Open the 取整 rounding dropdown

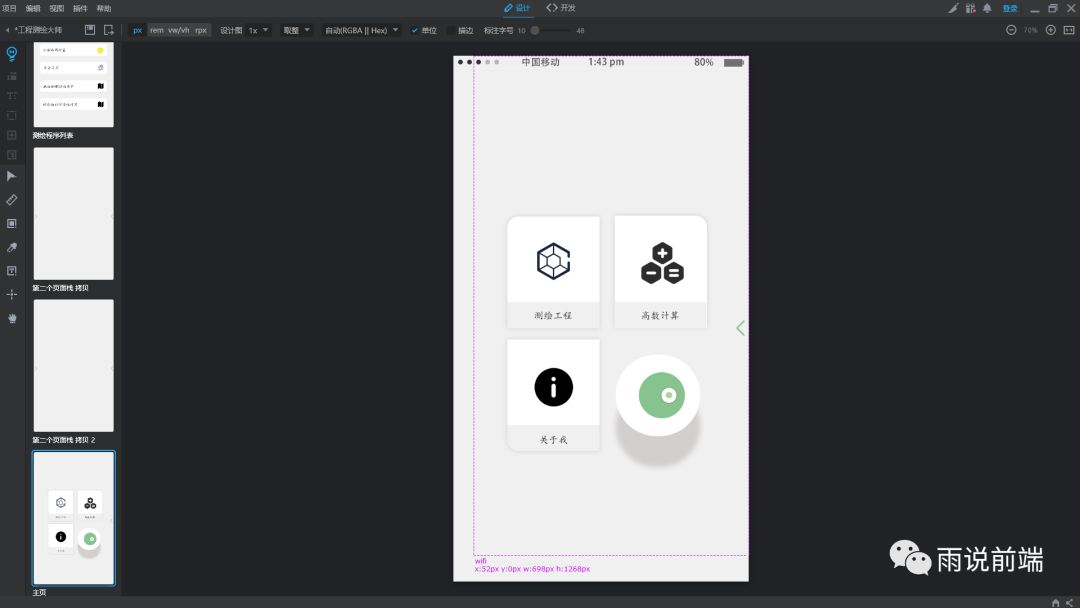[296, 30]
